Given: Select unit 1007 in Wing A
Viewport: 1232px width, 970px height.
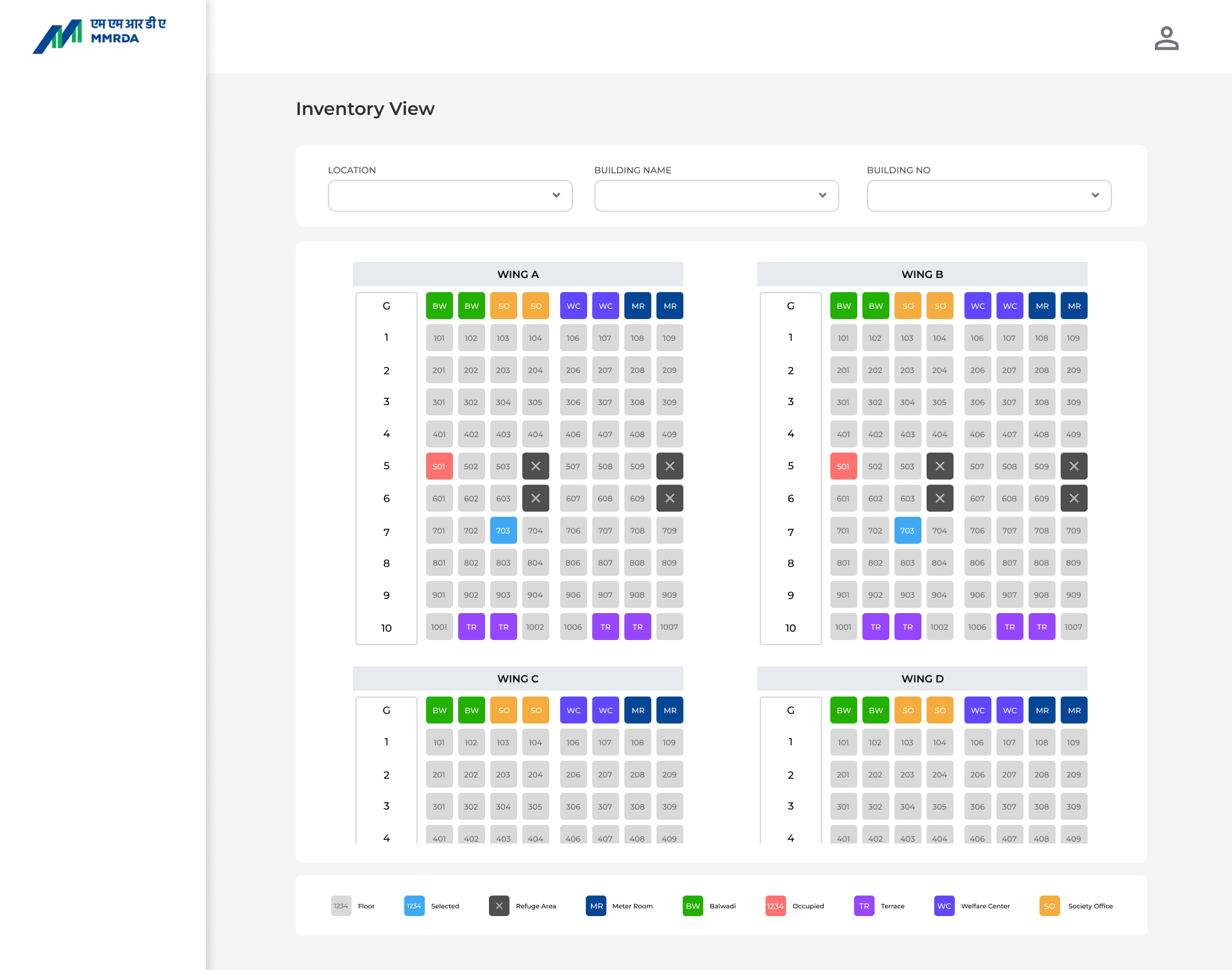Looking at the screenshot, I should pos(669,627).
